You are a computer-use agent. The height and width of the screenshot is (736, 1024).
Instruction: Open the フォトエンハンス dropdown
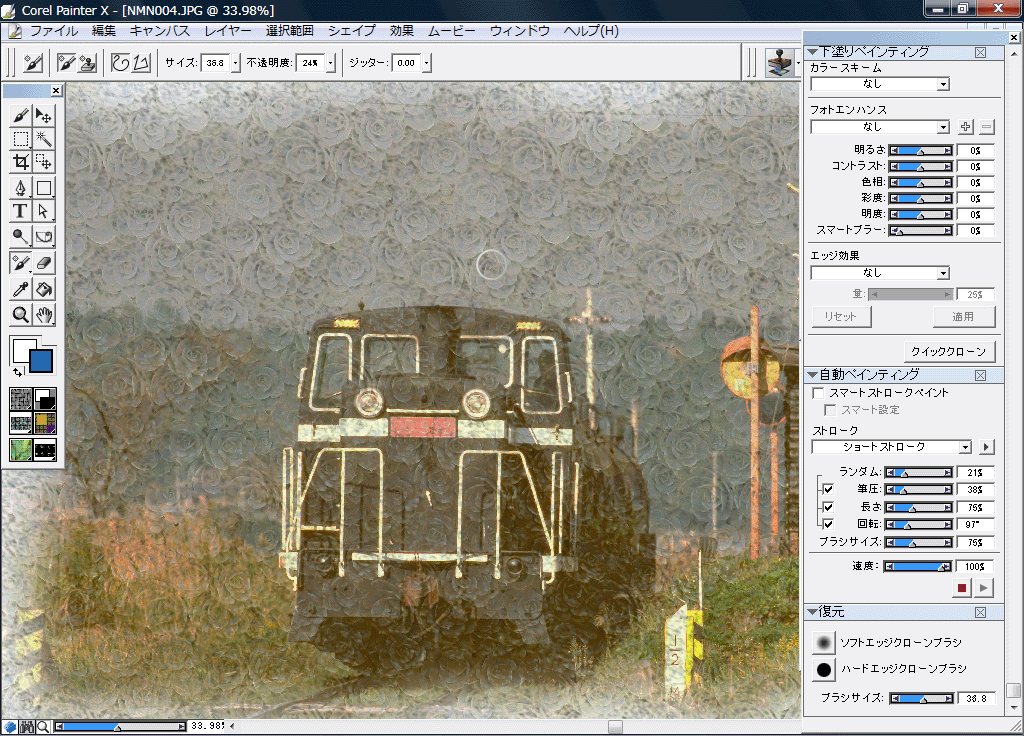(880, 127)
